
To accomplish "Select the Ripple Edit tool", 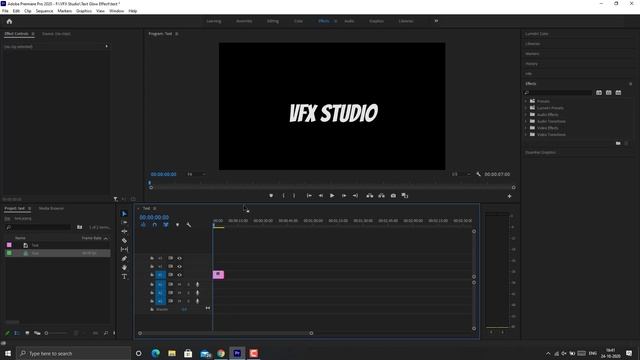I will [124, 231].
